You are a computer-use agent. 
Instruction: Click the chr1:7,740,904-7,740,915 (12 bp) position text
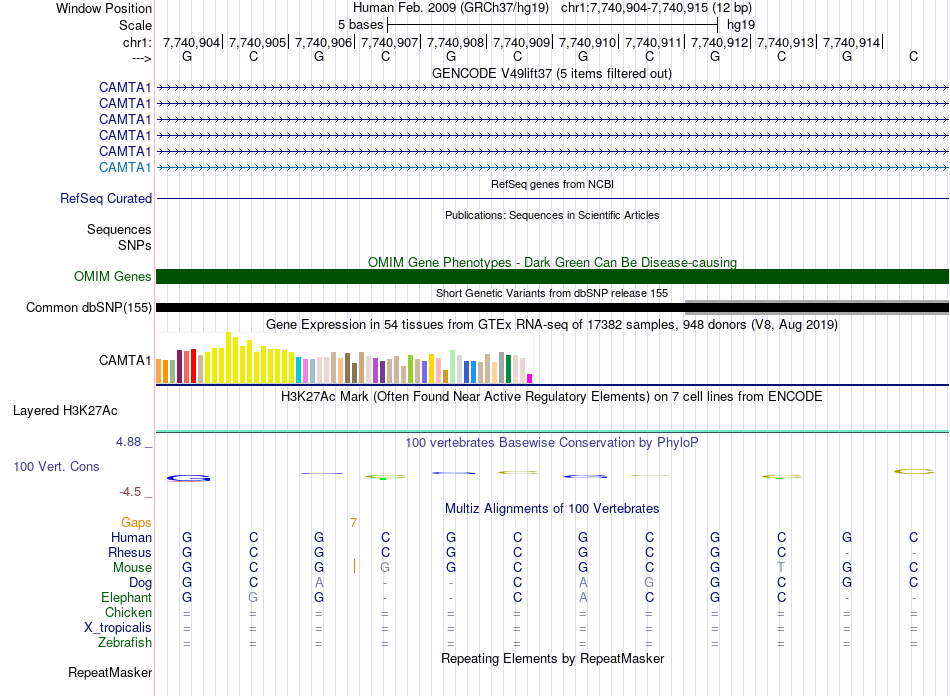point(656,8)
